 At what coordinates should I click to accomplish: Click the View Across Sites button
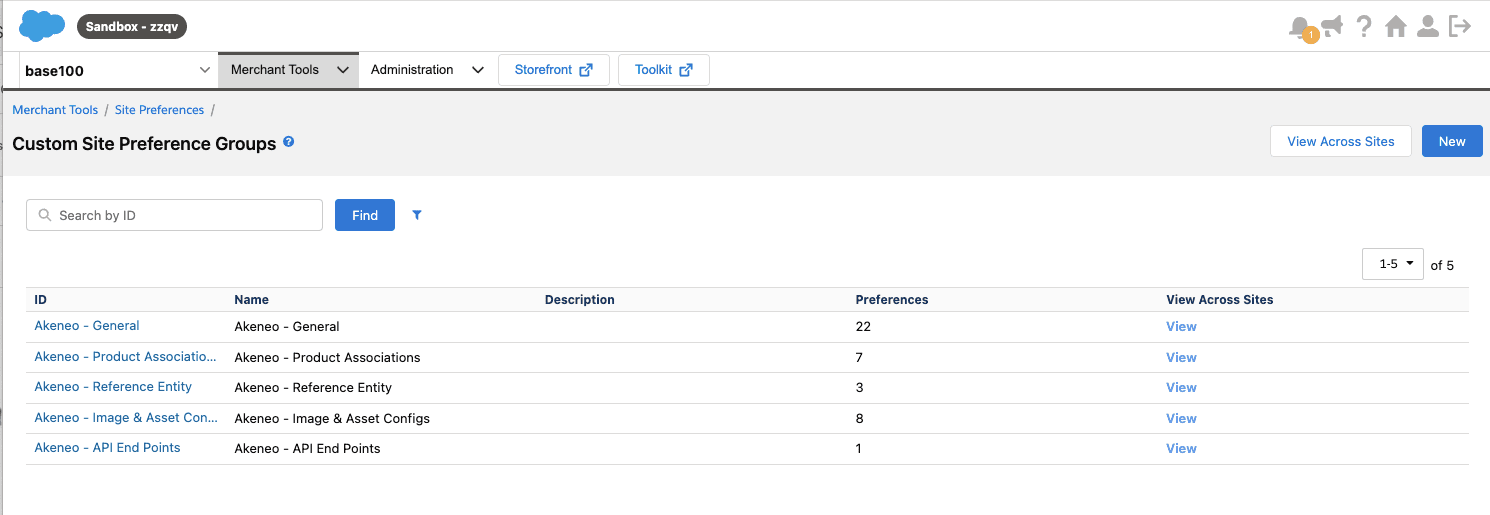pos(1340,141)
